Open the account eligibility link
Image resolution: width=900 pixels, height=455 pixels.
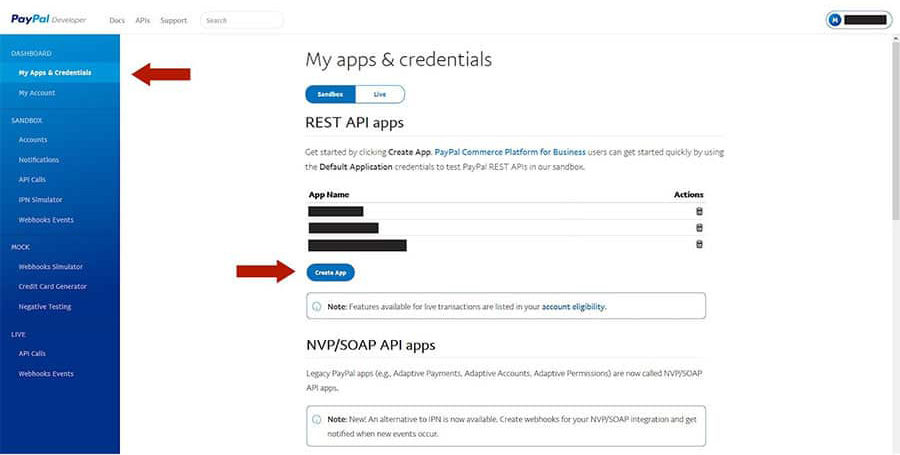pyautogui.click(x=573, y=306)
